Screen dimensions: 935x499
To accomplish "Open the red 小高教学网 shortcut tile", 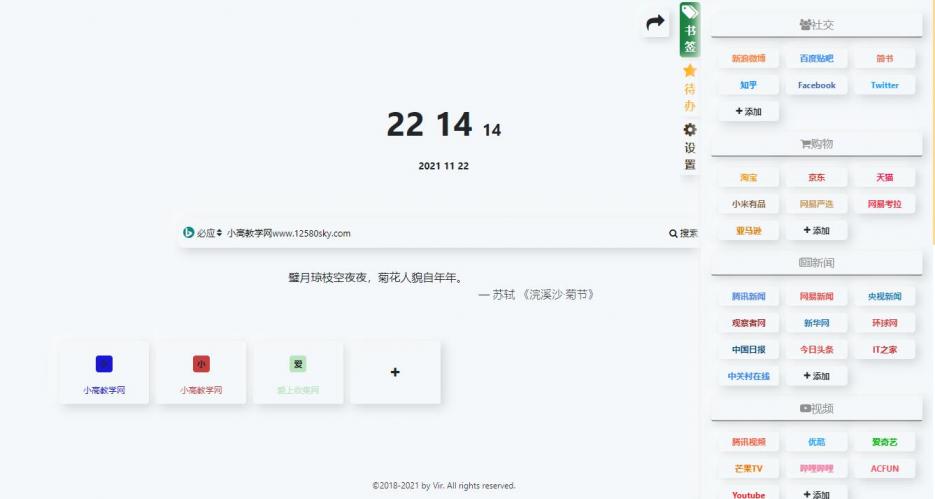I will tap(201, 373).
